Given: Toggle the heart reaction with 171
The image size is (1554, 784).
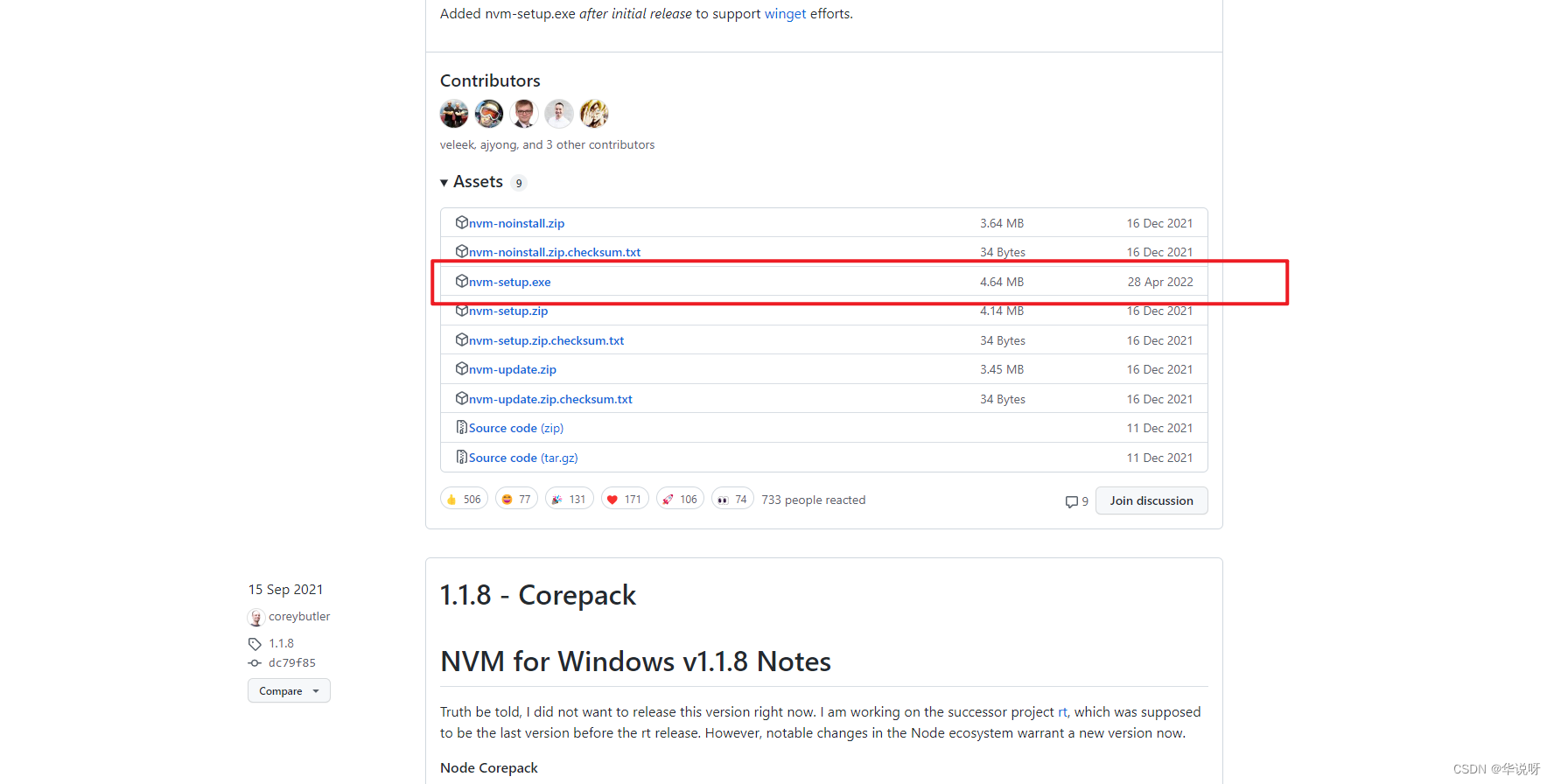Looking at the screenshot, I should 625,499.
